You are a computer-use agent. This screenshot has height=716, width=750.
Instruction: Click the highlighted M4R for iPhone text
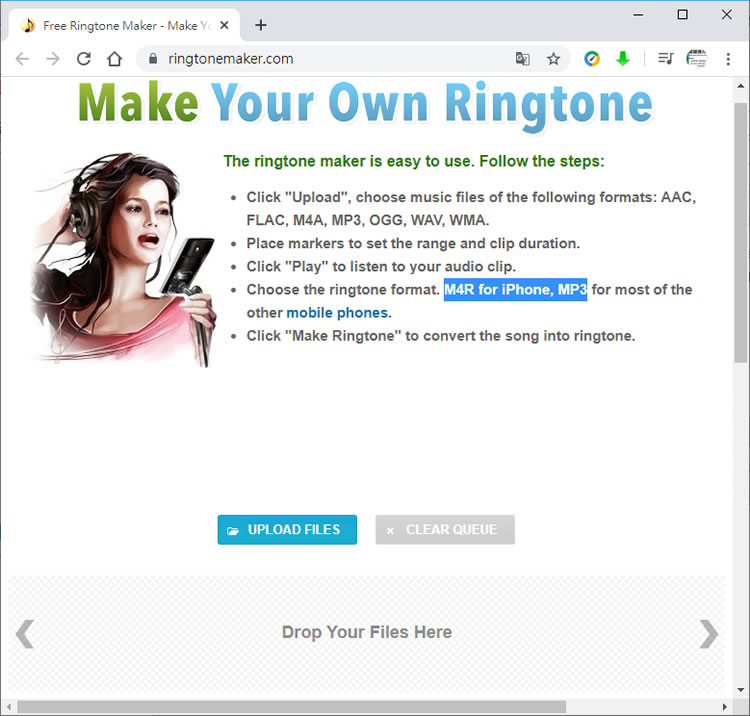pyautogui.click(x=515, y=290)
